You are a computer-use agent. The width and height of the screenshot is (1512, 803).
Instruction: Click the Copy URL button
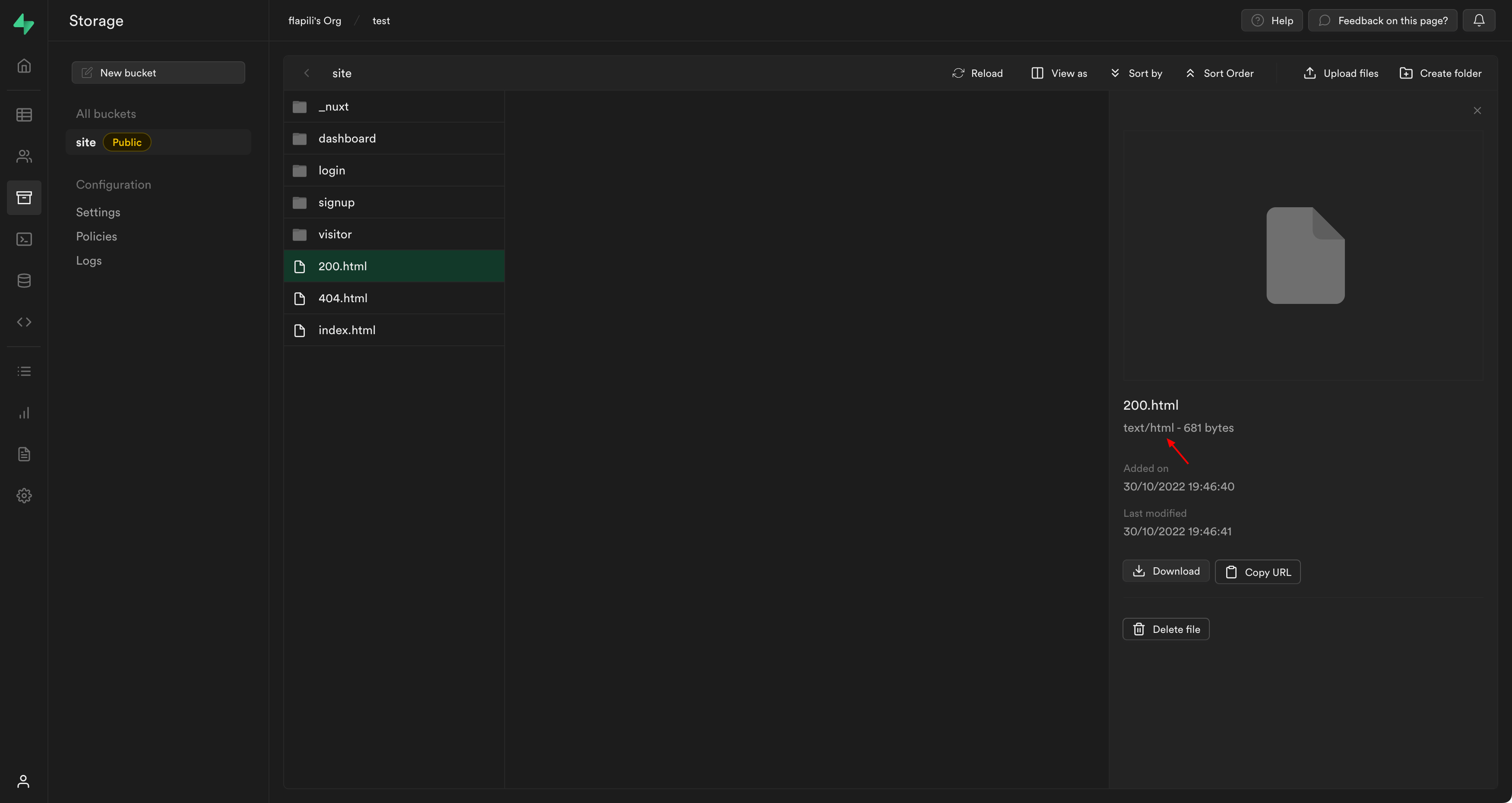pos(1257,572)
